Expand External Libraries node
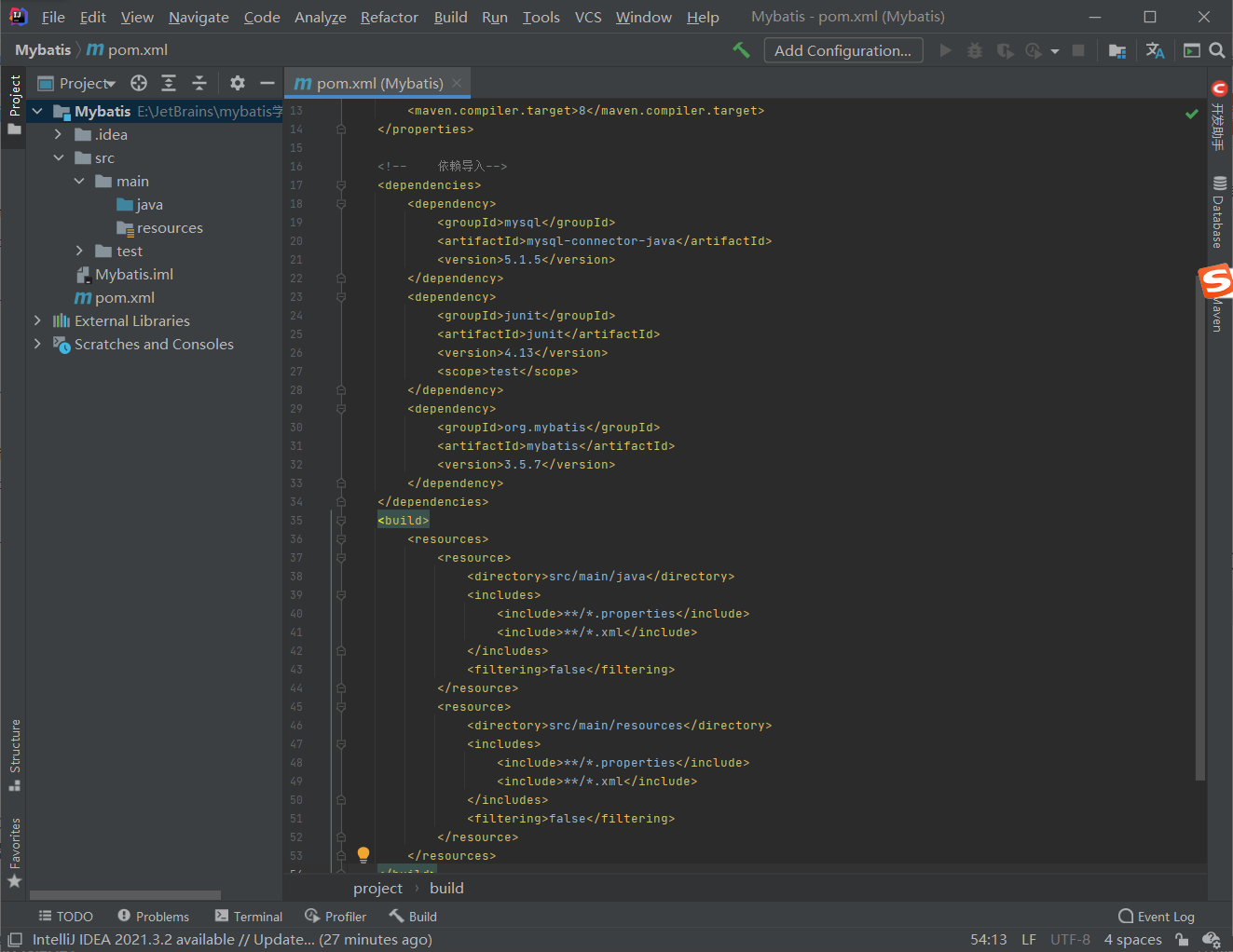Image resolution: width=1233 pixels, height=952 pixels. tap(37, 320)
